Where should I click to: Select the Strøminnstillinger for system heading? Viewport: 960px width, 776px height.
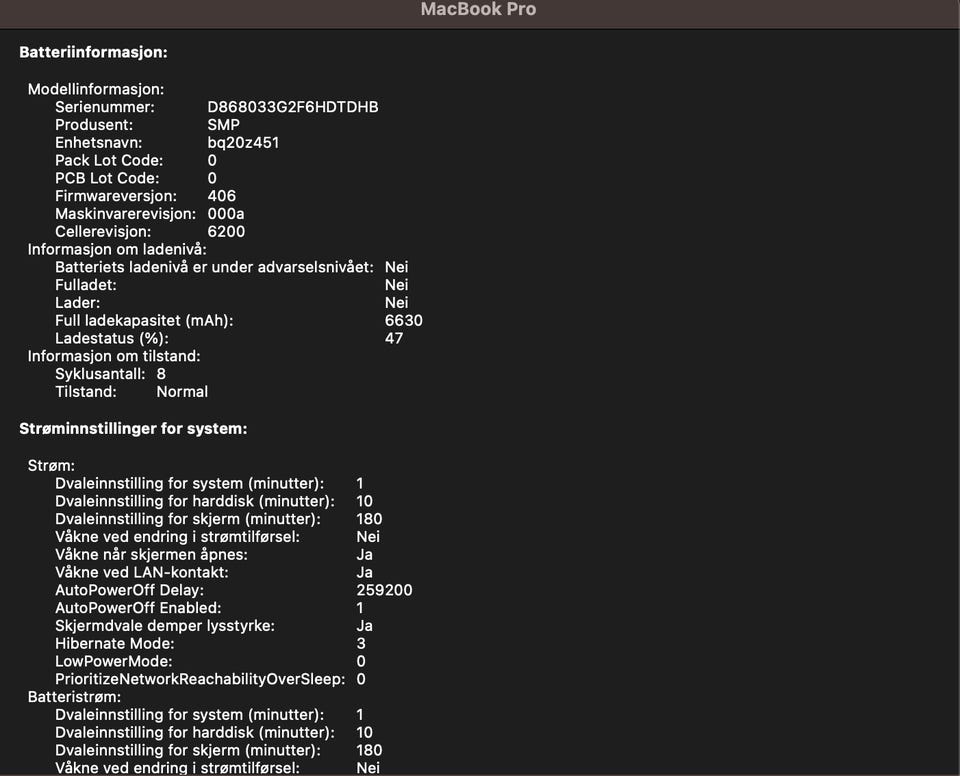click(133, 429)
